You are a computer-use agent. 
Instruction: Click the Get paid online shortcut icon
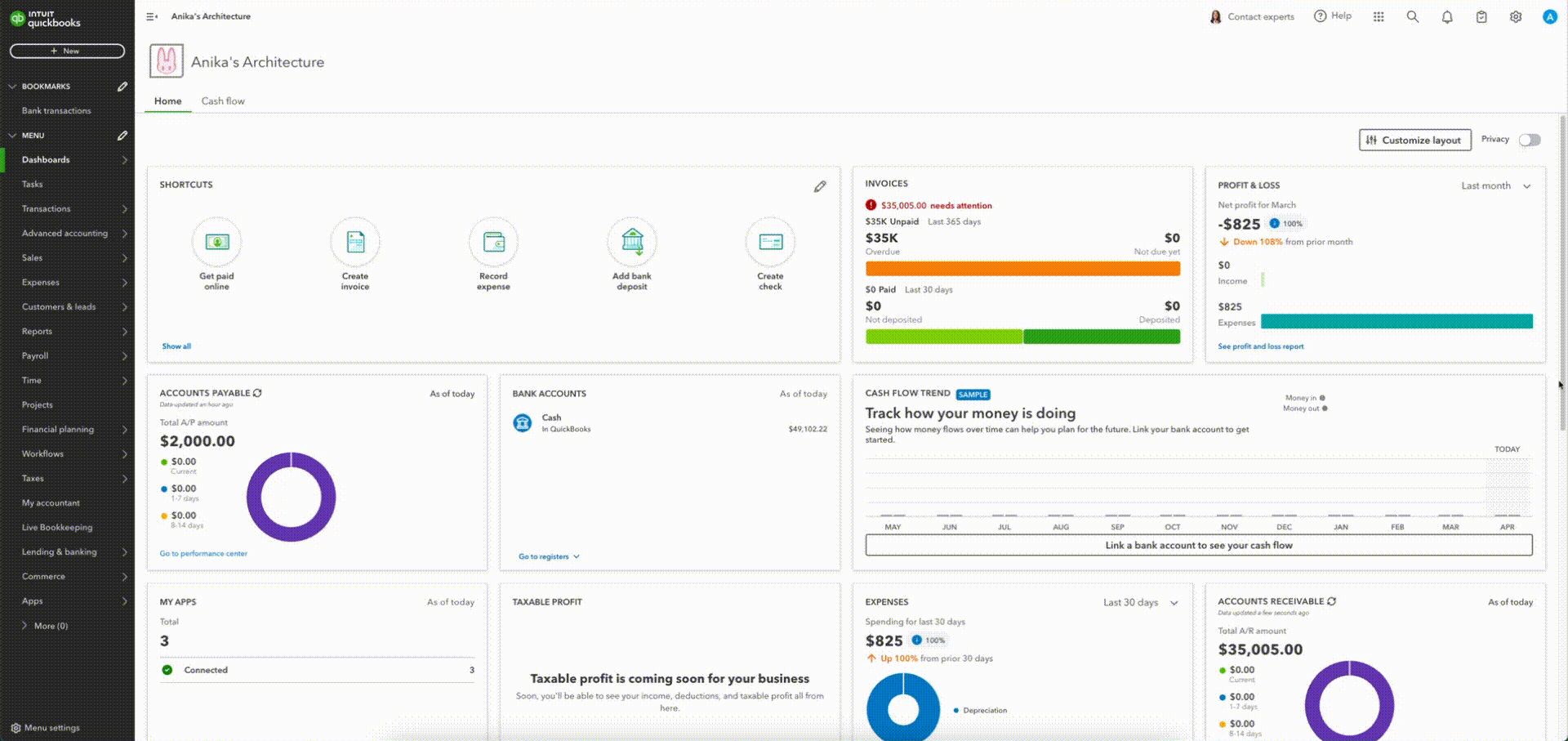216,242
